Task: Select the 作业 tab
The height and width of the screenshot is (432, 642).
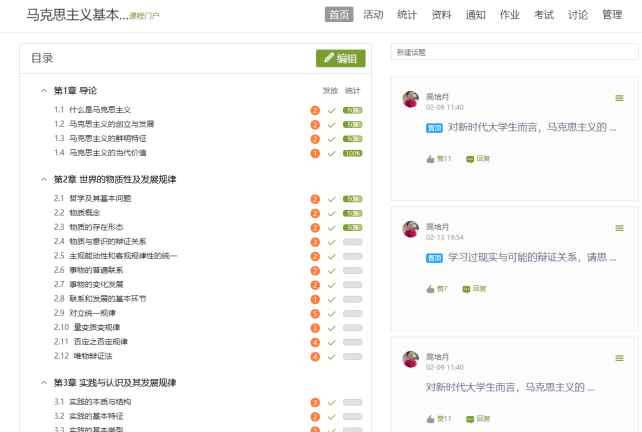Action: (x=510, y=15)
